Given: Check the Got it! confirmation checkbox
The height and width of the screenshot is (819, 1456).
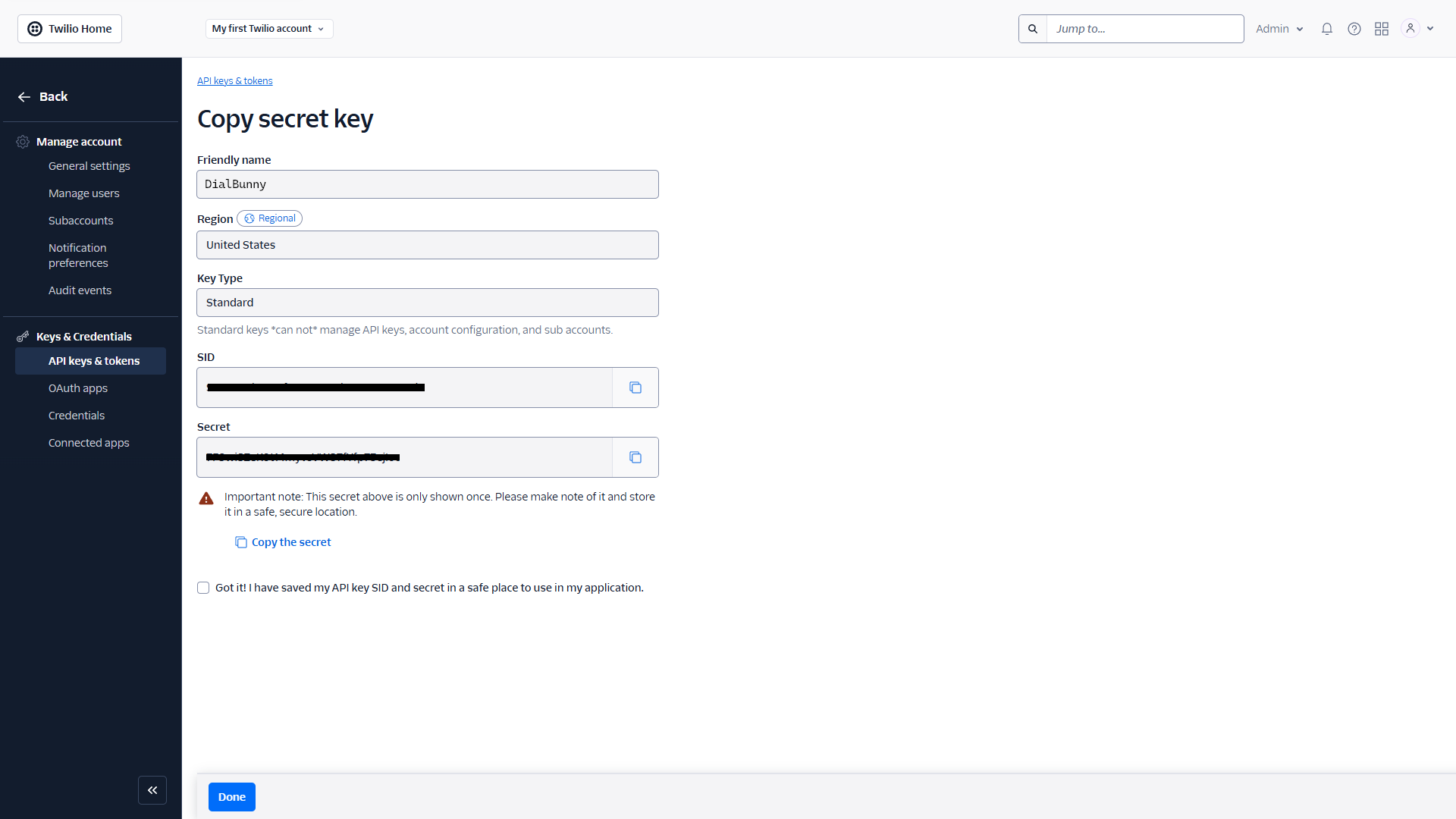Looking at the screenshot, I should tap(202, 587).
